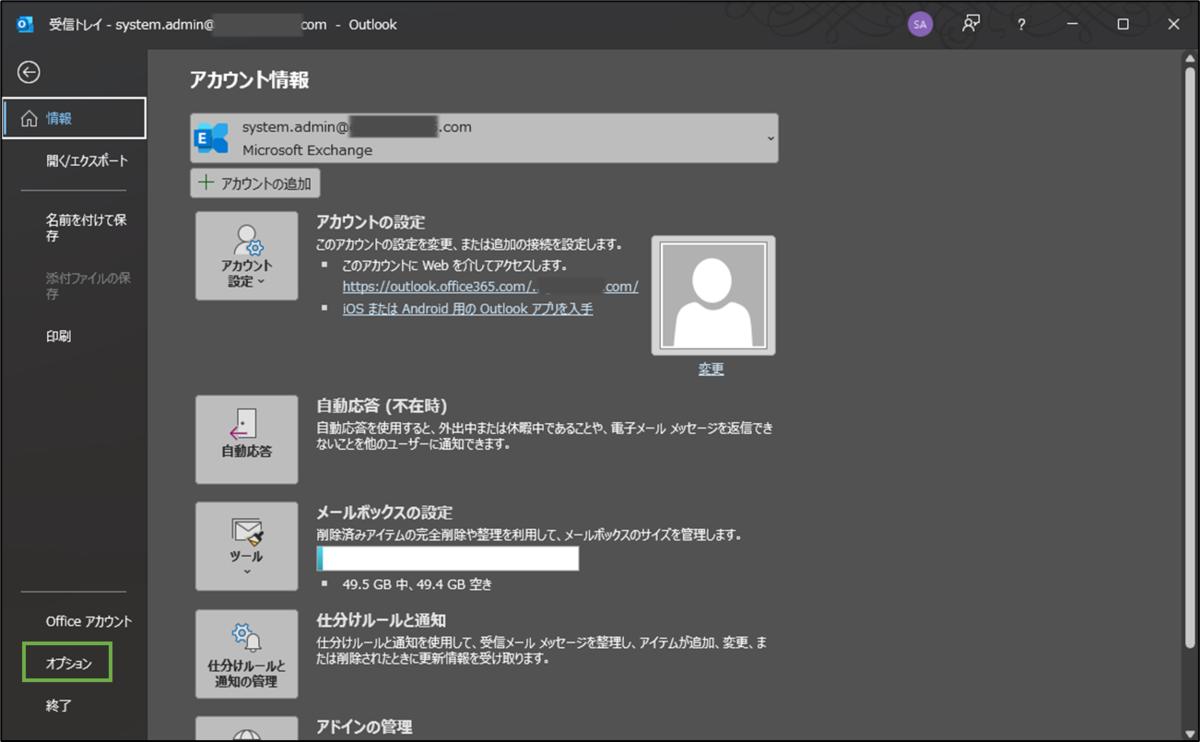Click the アカウントの設定 heading
The height and width of the screenshot is (742, 1200).
371,222
